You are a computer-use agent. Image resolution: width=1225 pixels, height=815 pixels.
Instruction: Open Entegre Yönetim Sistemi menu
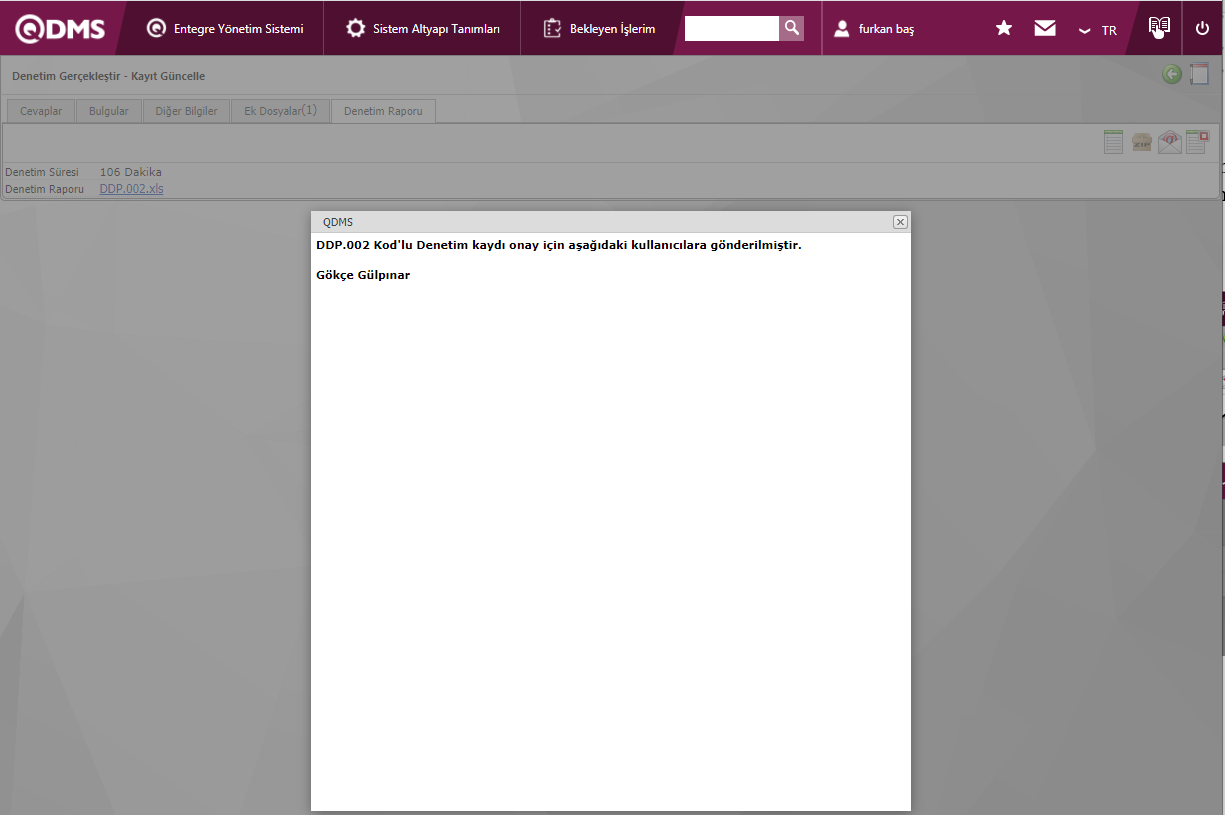225,29
